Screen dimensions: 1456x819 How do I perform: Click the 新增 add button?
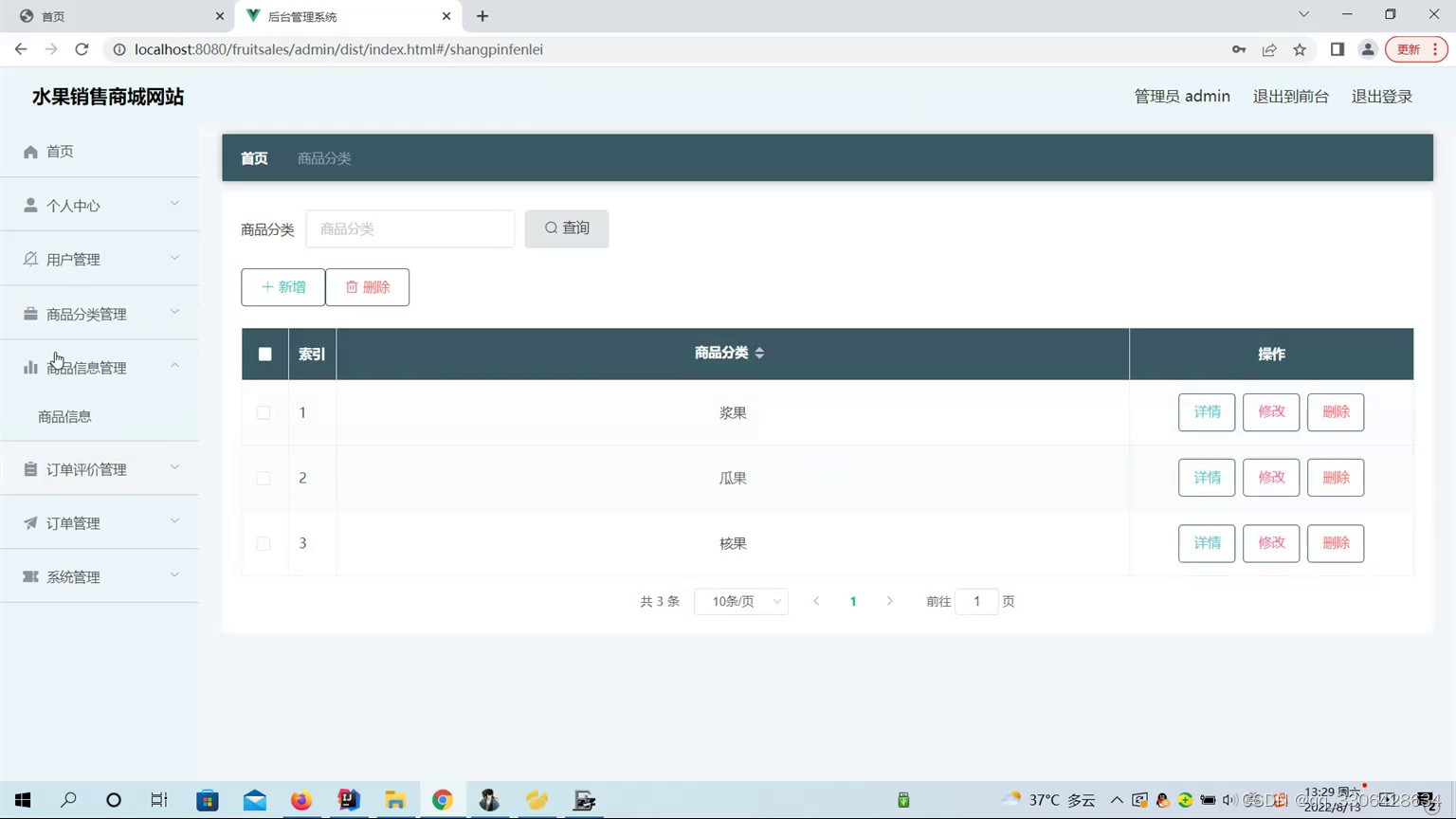(x=282, y=287)
